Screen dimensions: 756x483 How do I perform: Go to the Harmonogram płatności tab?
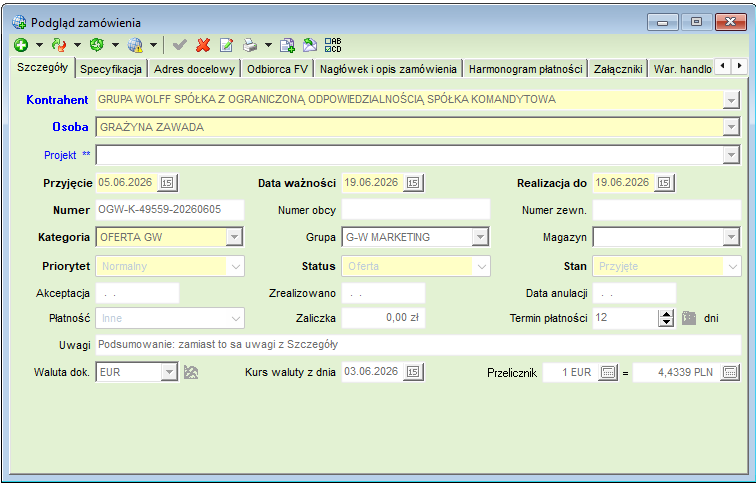(x=526, y=69)
